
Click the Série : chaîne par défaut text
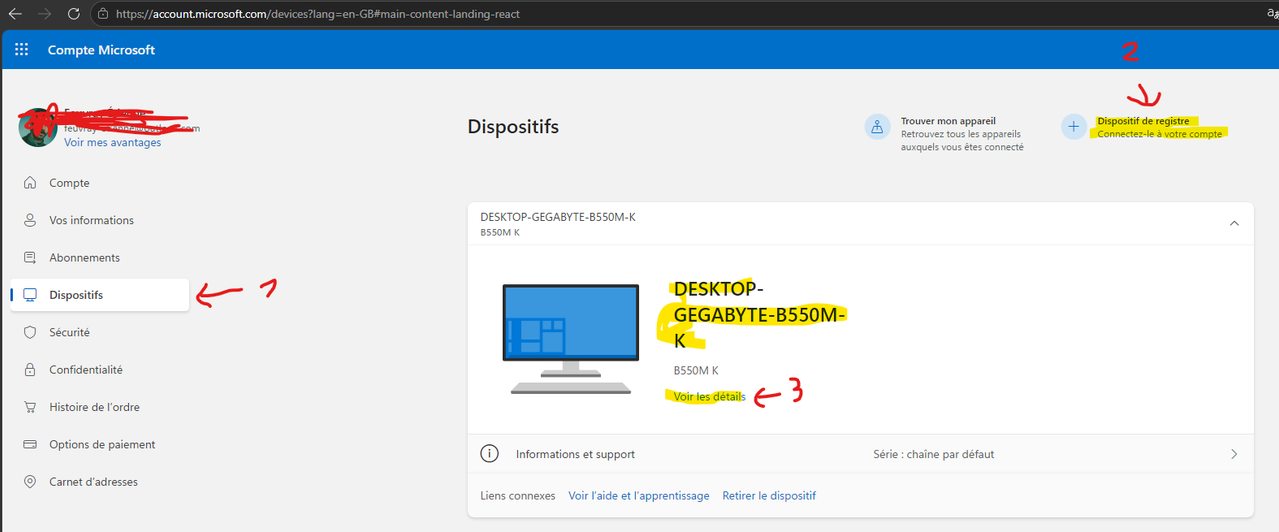(933, 454)
